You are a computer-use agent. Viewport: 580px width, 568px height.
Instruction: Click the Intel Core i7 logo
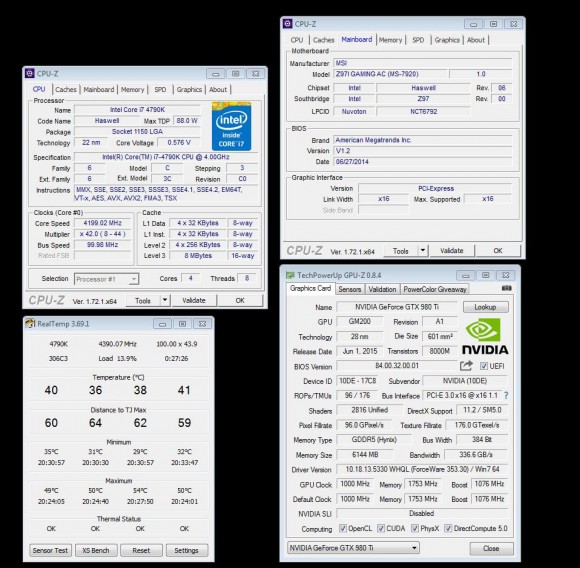[232, 126]
